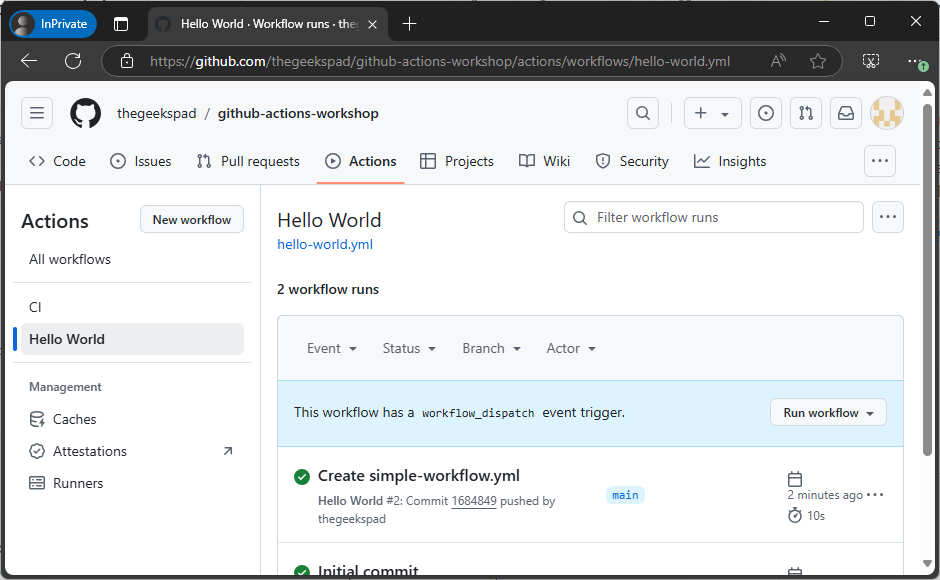Viewport: 940px width, 580px height.
Task: Click the browser back arrow
Action: 29,61
